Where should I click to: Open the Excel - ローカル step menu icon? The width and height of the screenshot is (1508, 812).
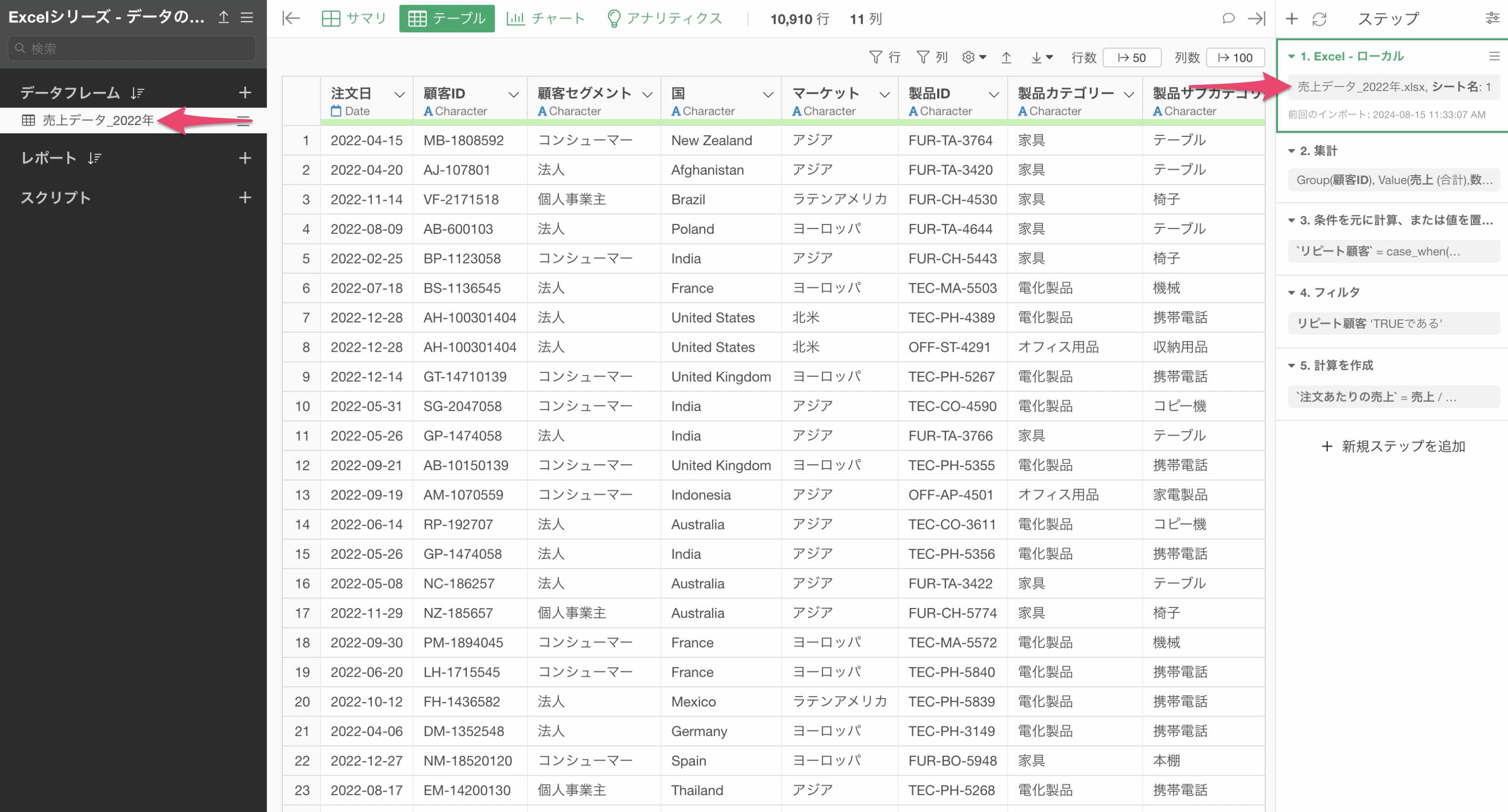[x=1494, y=56]
